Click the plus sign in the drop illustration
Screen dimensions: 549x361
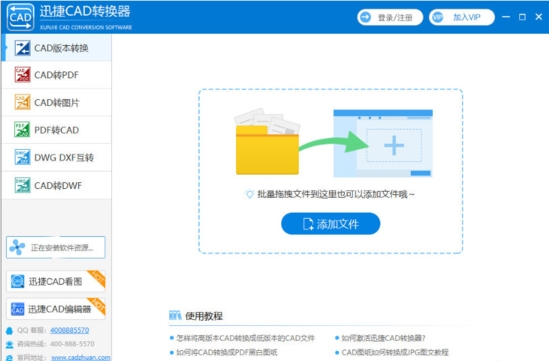coord(394,145)
